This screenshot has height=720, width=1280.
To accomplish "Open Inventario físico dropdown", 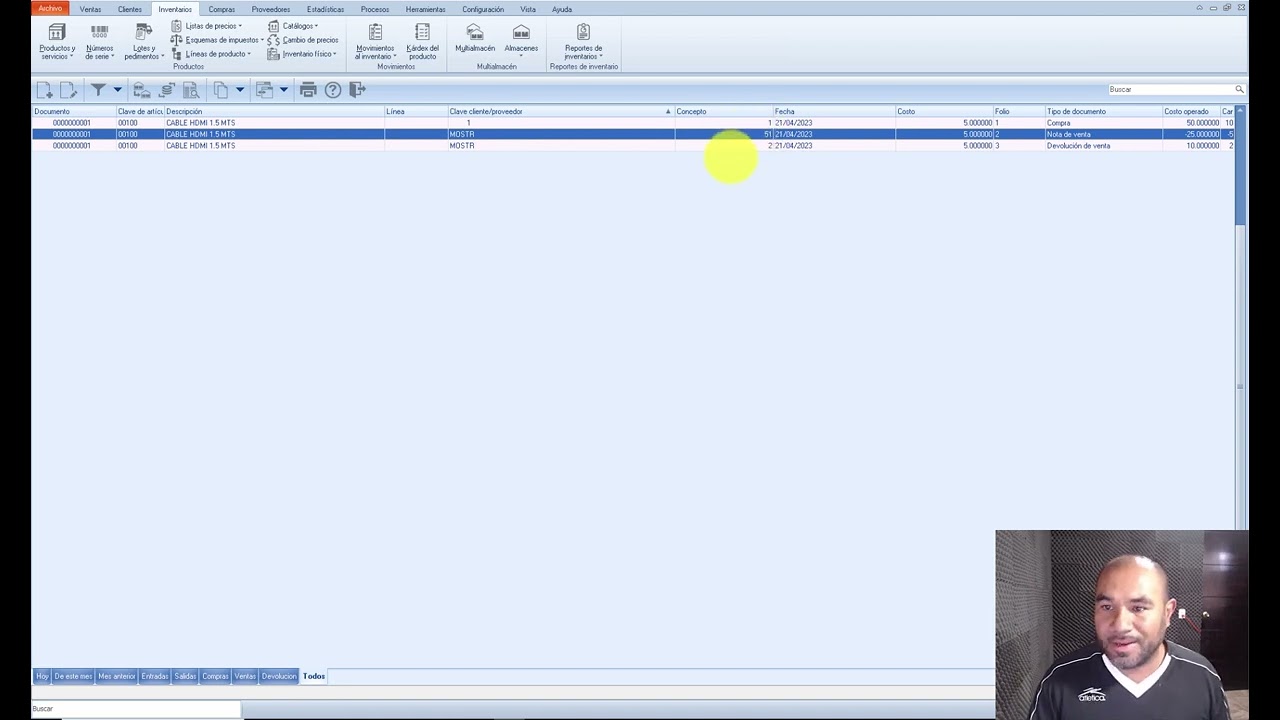I will [x=302, y=54].
